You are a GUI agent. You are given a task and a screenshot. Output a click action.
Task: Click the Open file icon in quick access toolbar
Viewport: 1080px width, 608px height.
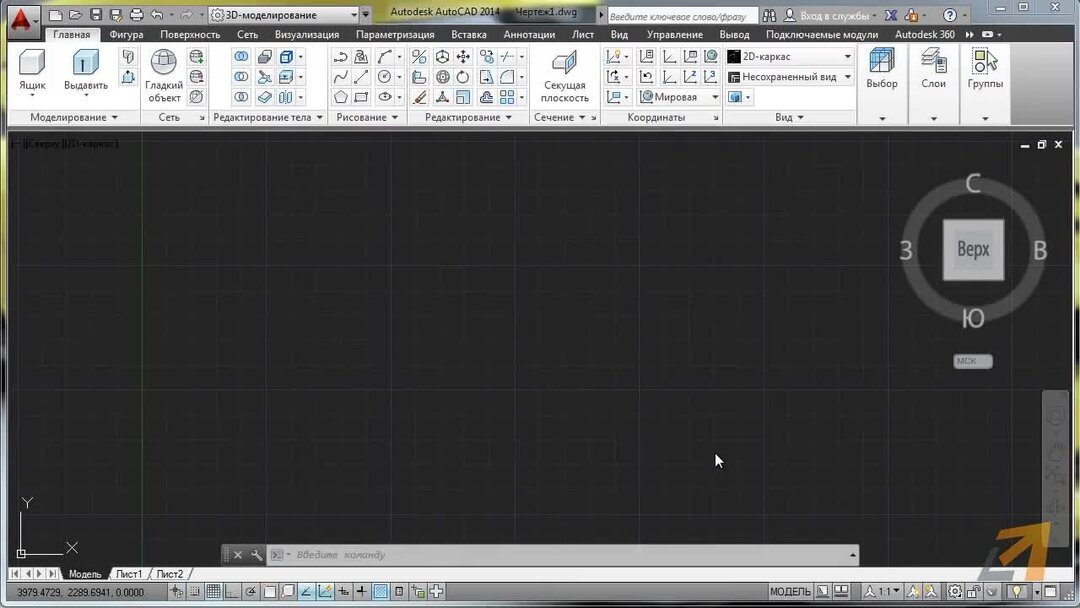pos(76,14)
